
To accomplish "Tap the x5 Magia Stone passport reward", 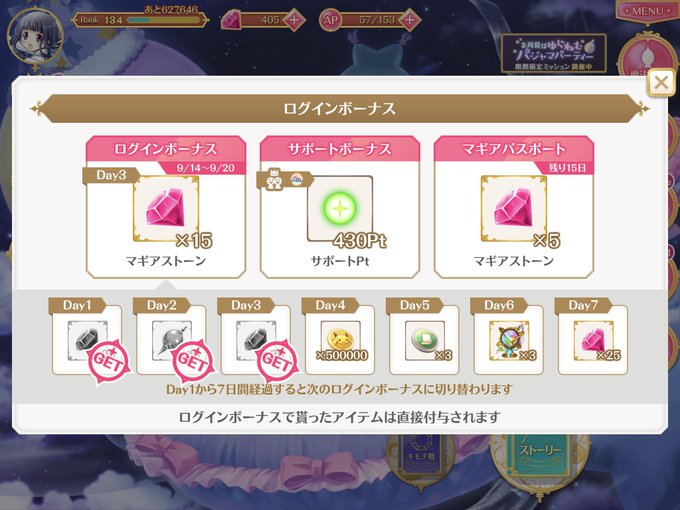I will [514, 209].
